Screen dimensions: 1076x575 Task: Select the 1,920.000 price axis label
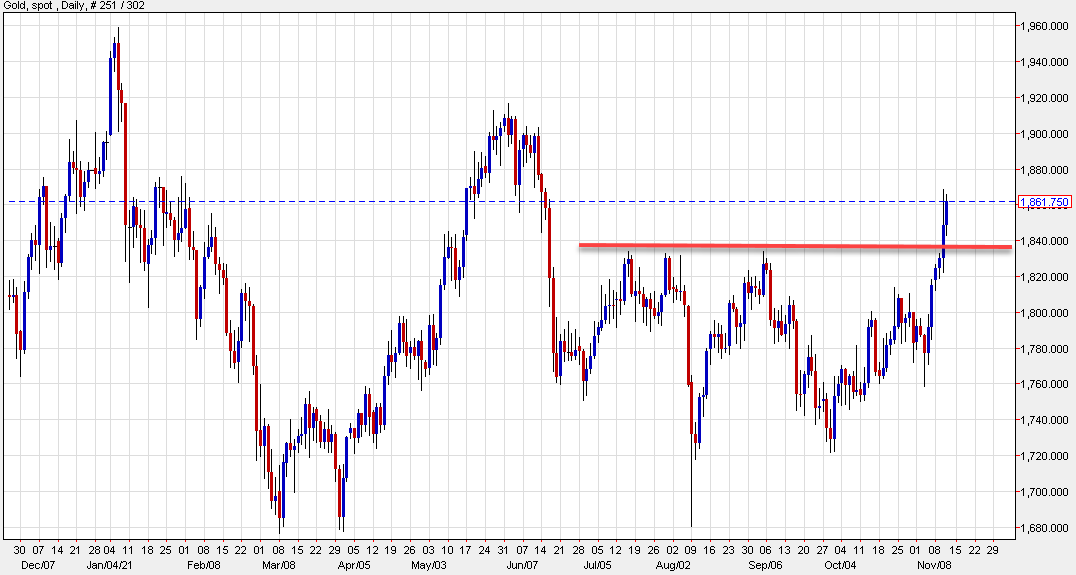point(1044,98)
